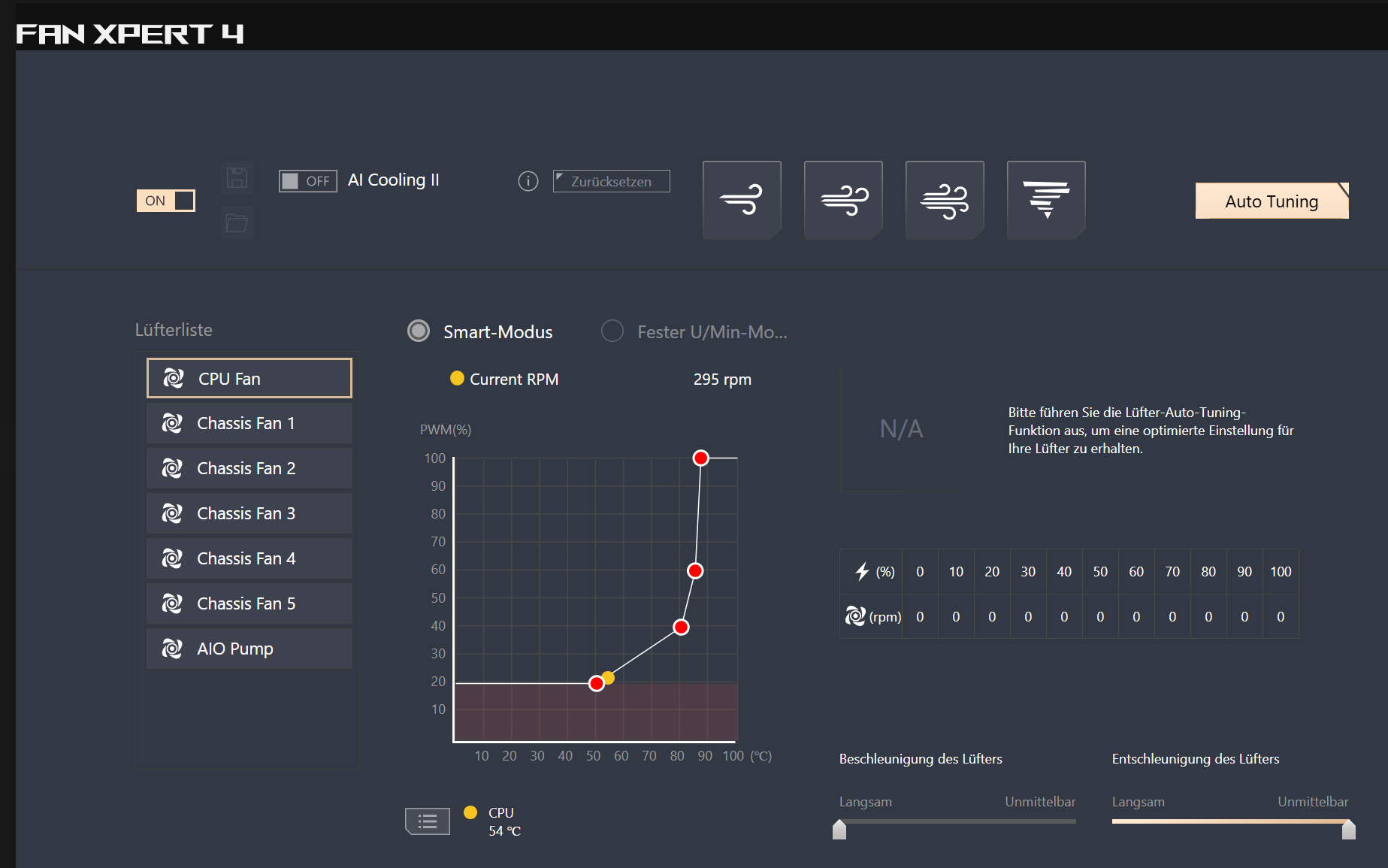This screenshot has width=1388, height=868.
Task: Select CPU Fan in the fan list
Action: point(249,378)
